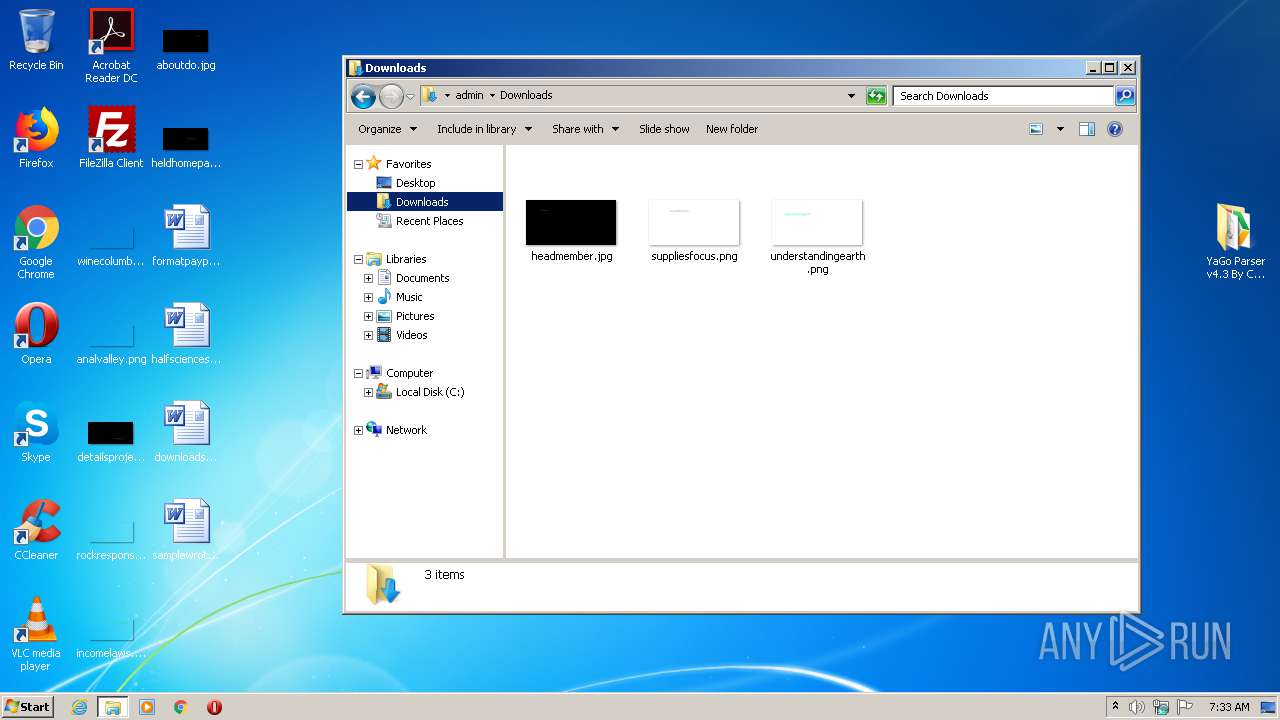Click into the Search Downloads field
Screen dimensions: 1280x720
(1003, 96)
